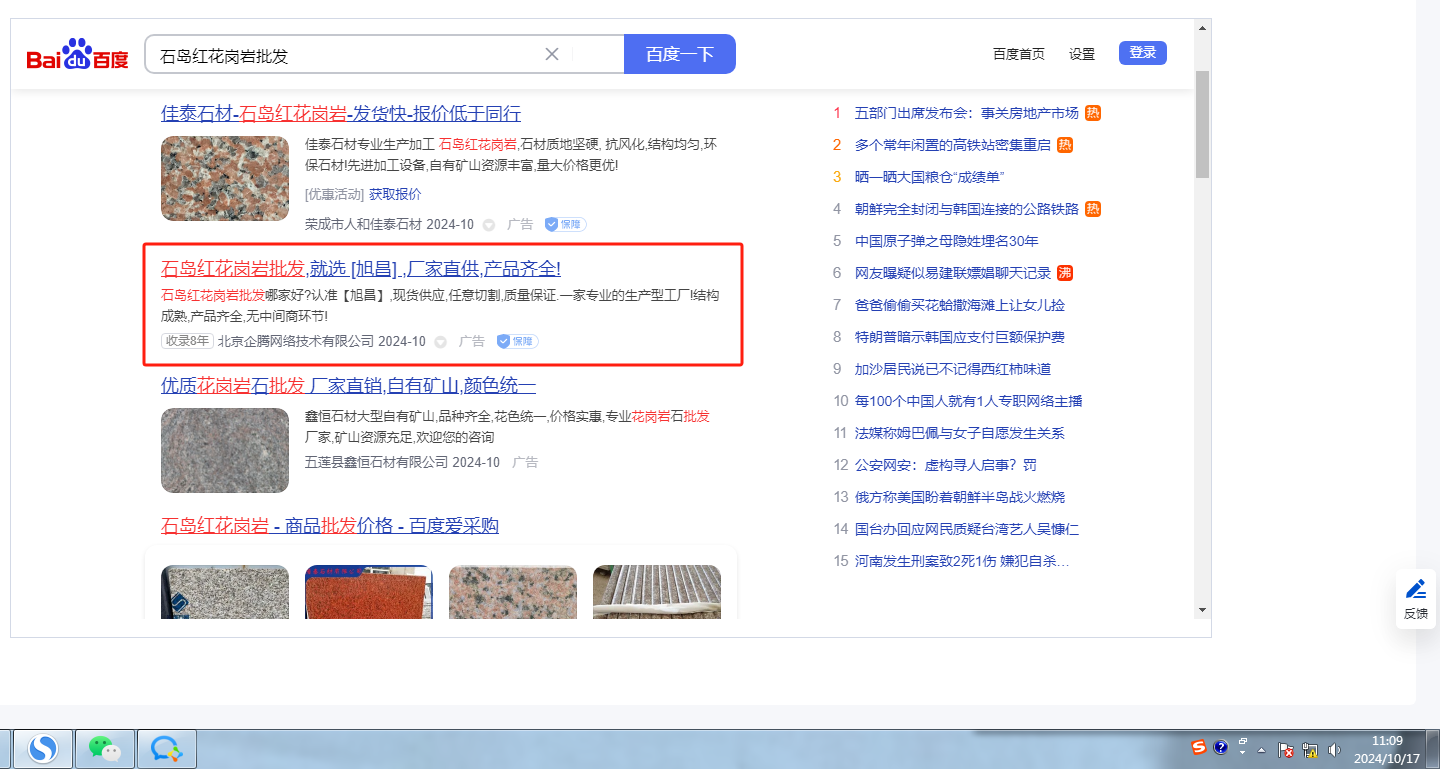Open hot search 多个常年闲置的高铁站密集重启
Screen dimensions: 1440x769
pyautogui.click(x=953, y=145)
